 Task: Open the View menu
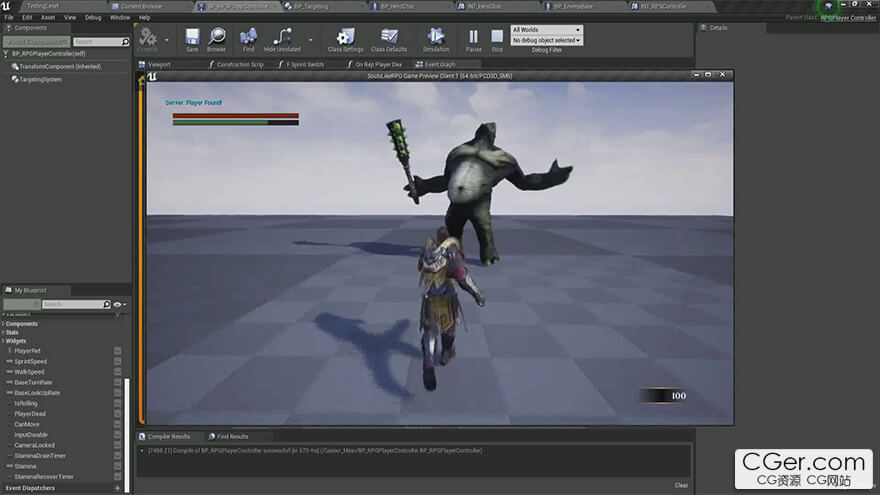(70, 17)
